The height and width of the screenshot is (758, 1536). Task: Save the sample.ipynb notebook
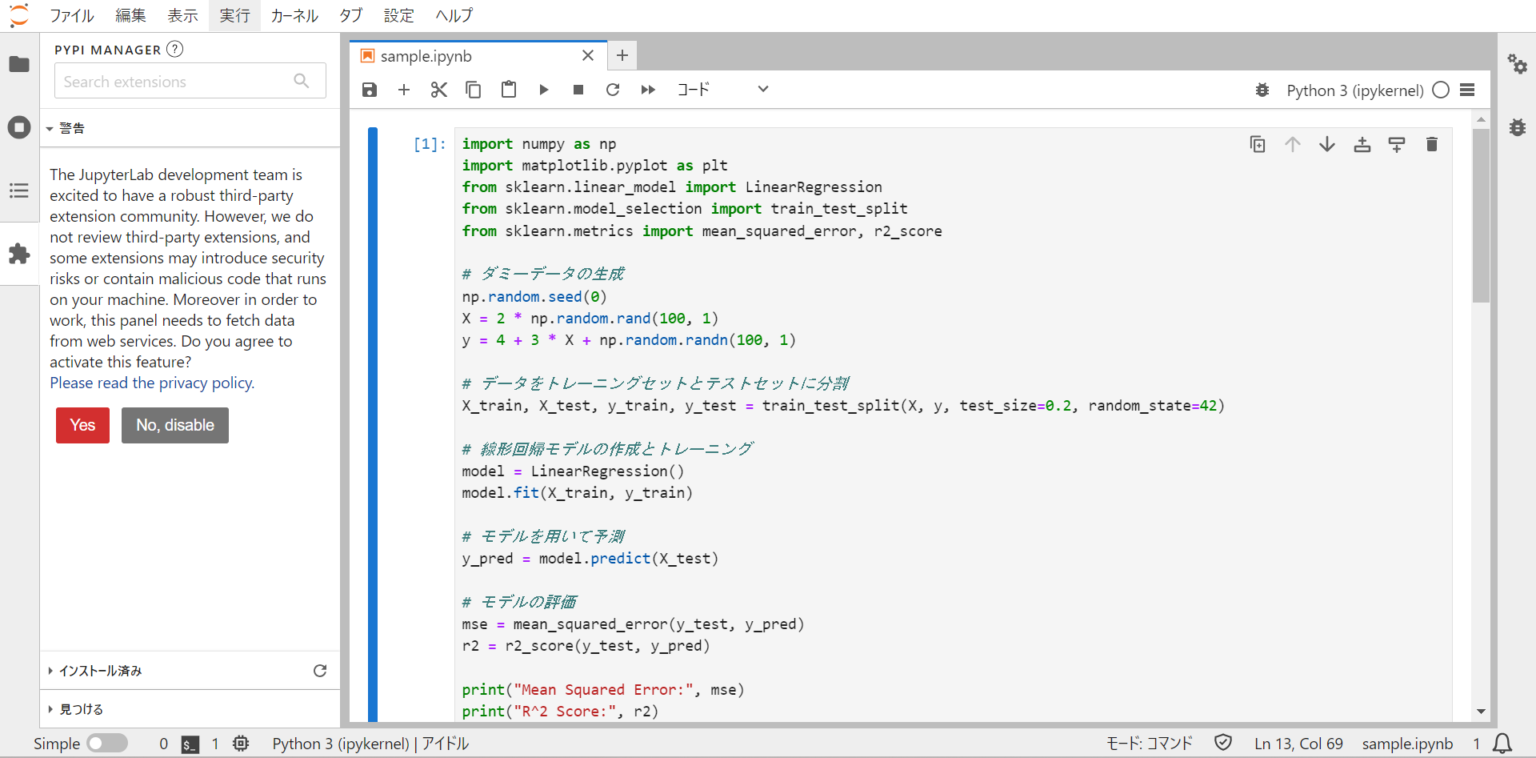[x=369, y=89]
